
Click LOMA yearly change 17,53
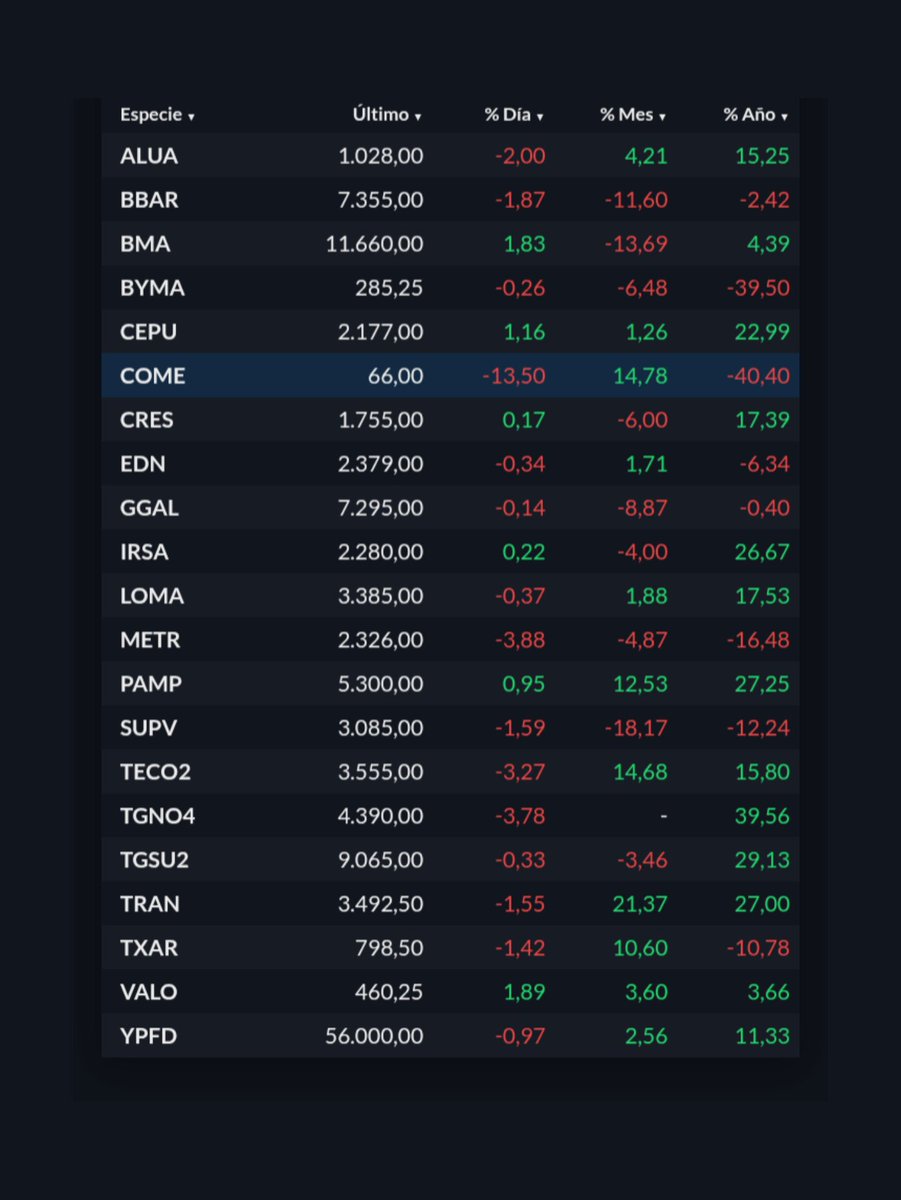coord(762,596)
